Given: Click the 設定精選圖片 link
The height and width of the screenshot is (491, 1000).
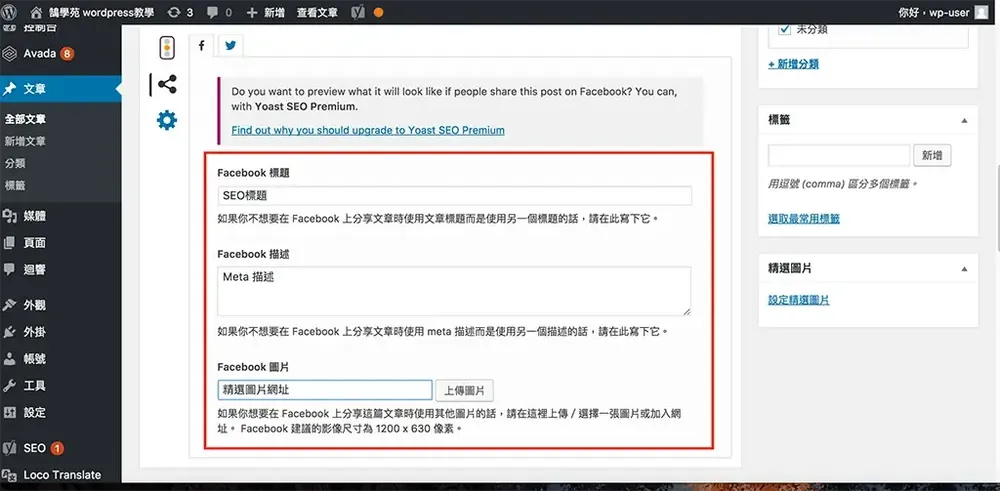Looking at the screenshot, I should 798,300.
